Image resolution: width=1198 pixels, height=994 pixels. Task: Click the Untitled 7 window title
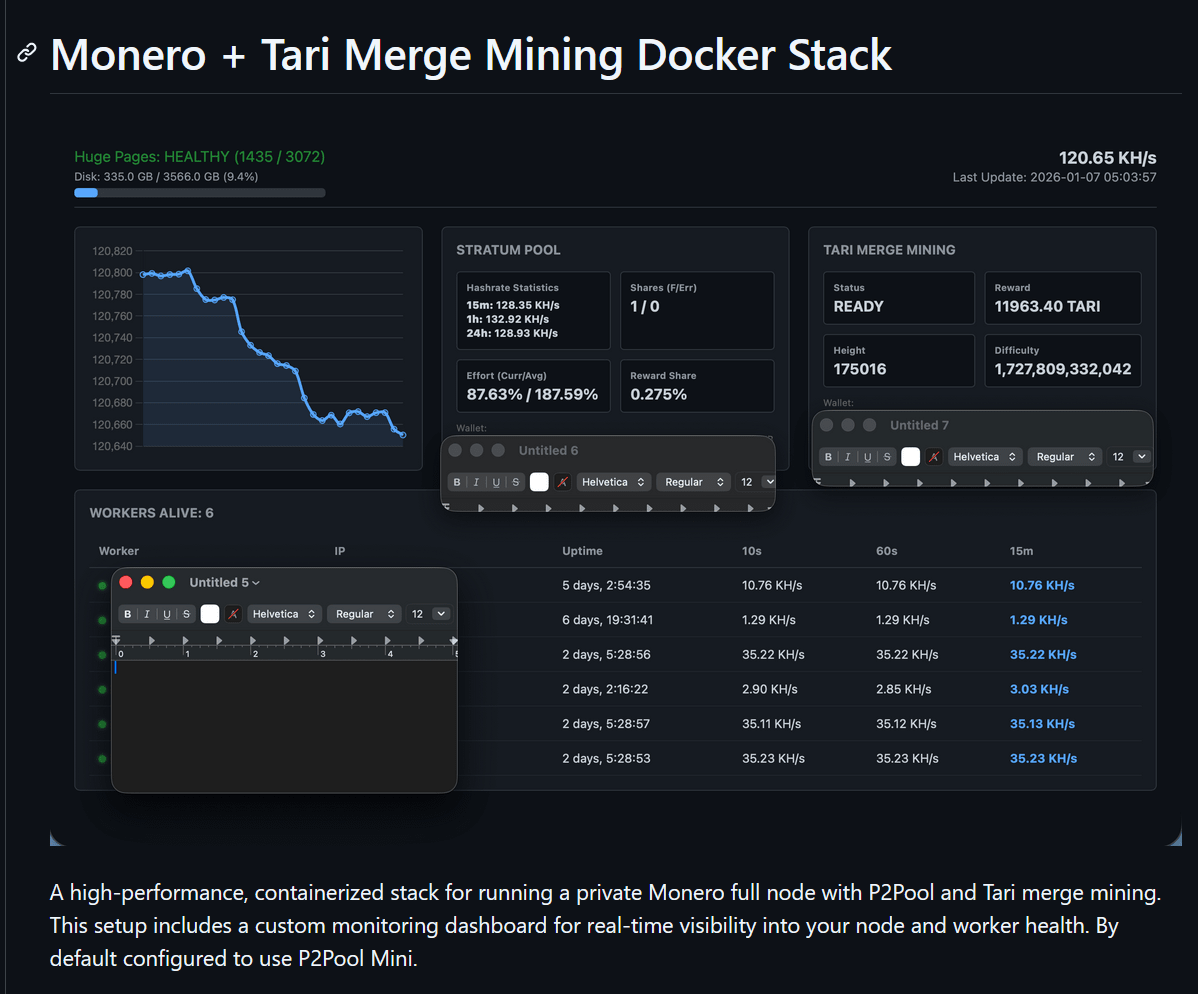(x=919, y=426)
